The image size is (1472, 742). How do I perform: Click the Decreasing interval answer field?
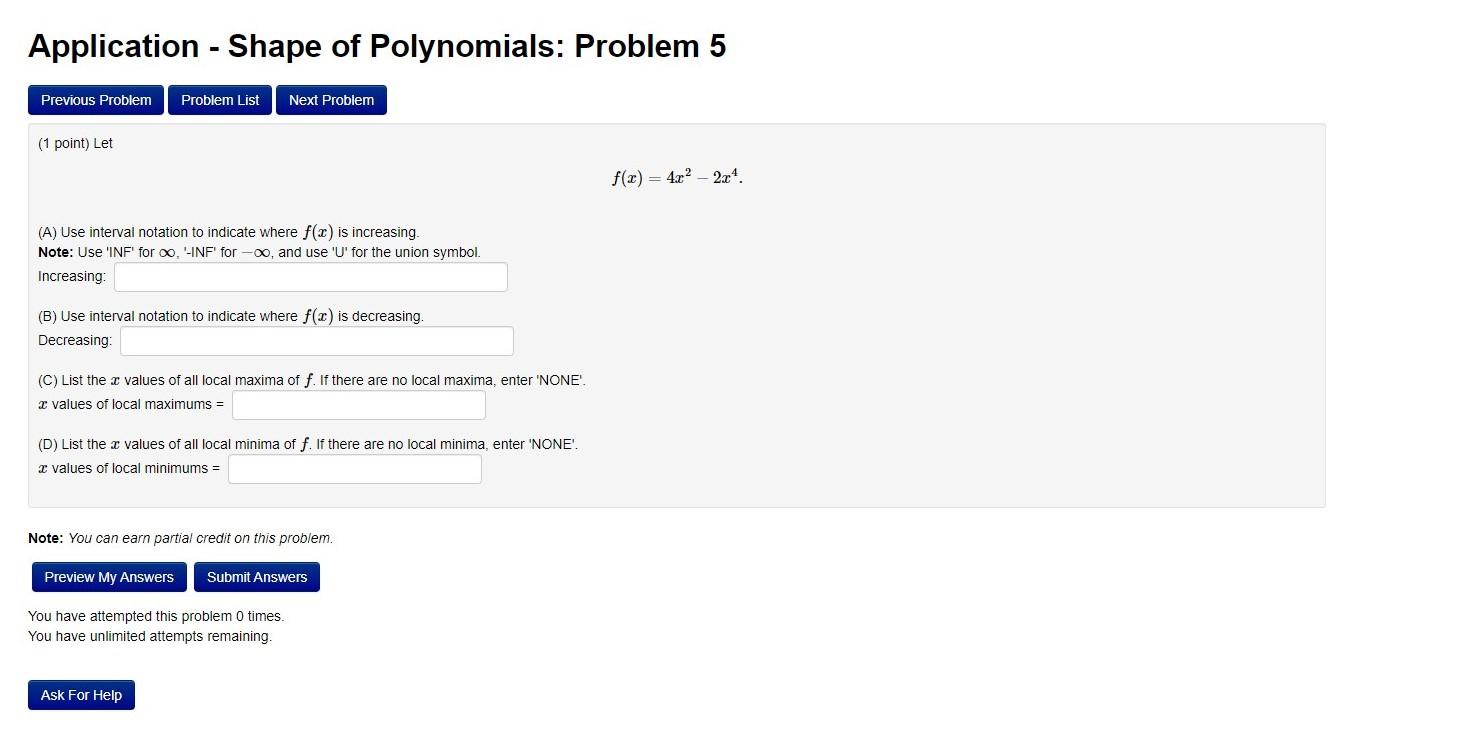316,340
